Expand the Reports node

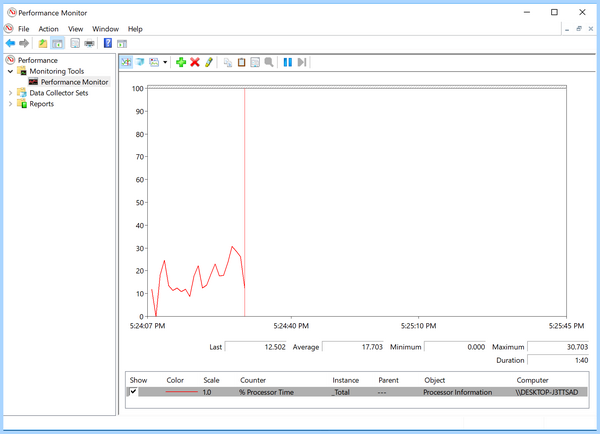[x=10, y=104]
